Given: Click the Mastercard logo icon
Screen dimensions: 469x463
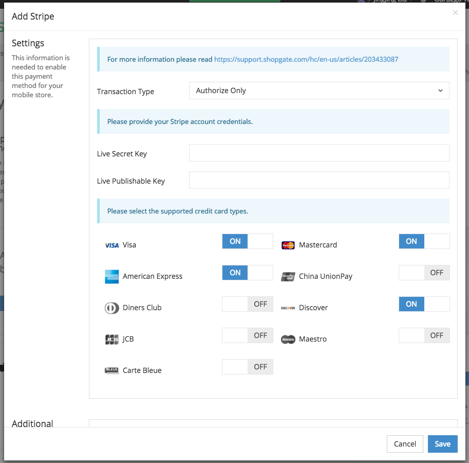Looking at the screenshot, I should [x=288, y=245].
